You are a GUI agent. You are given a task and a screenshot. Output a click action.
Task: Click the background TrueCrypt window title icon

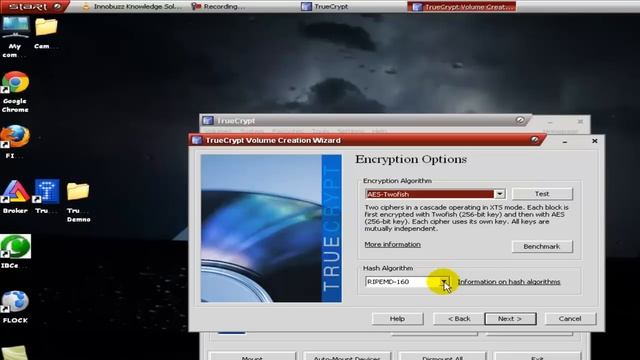208,121
